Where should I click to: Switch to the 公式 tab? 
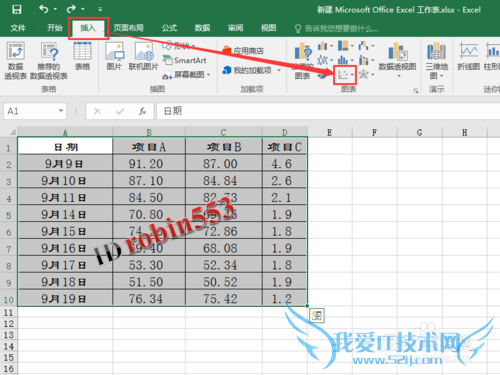[169, 28]
